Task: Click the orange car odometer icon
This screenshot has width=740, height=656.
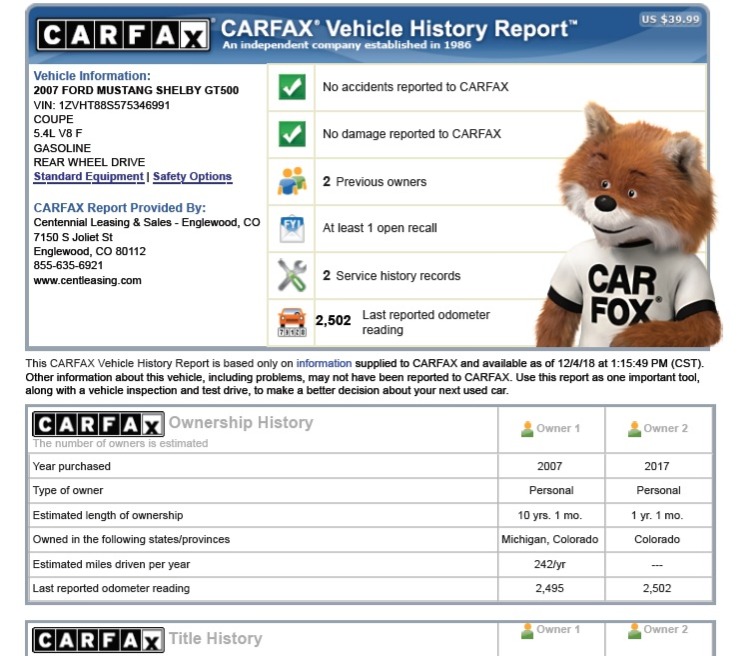Action: 292,322
